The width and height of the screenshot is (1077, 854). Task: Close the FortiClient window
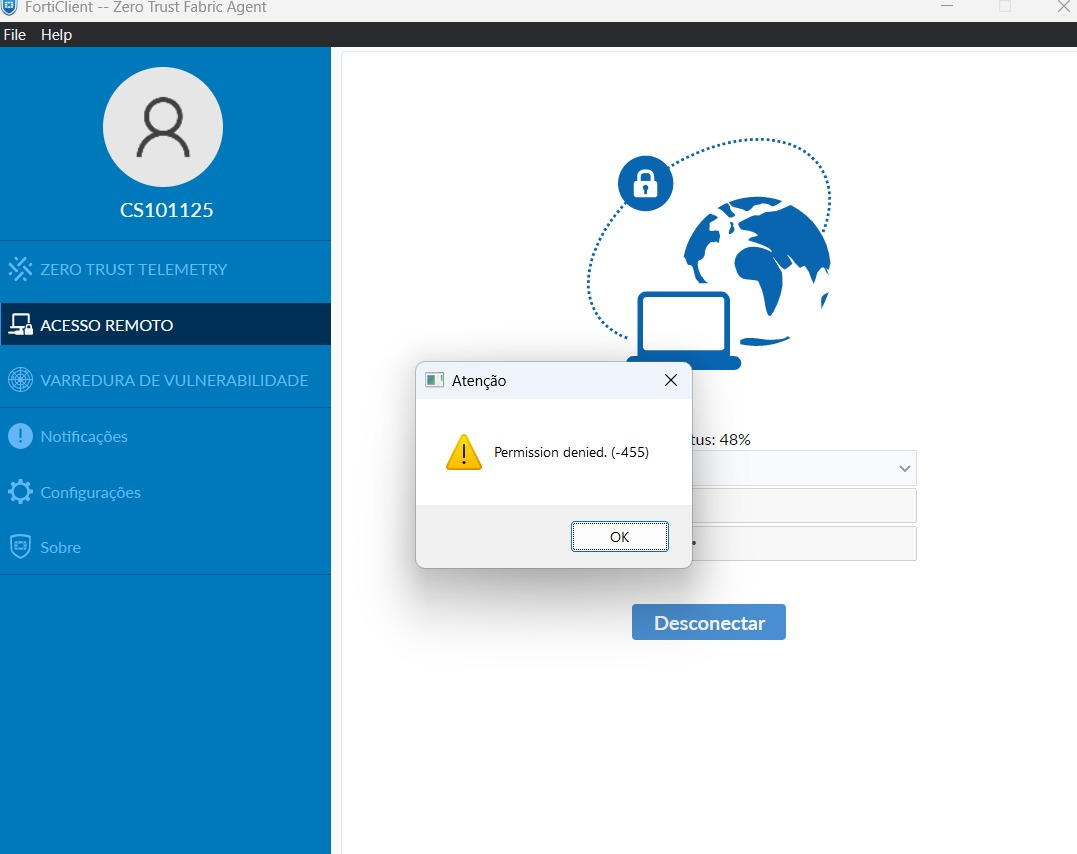(x=1063, y=7)
